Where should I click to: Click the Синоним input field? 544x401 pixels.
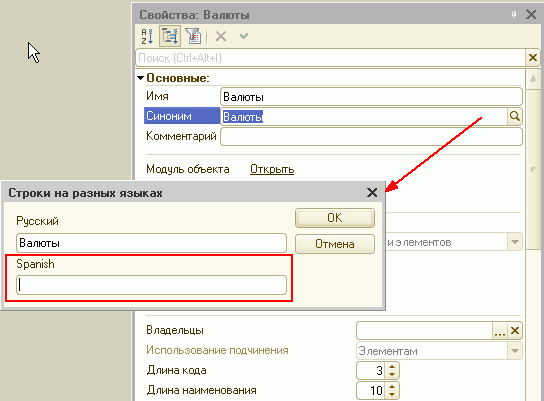point(364,117)
